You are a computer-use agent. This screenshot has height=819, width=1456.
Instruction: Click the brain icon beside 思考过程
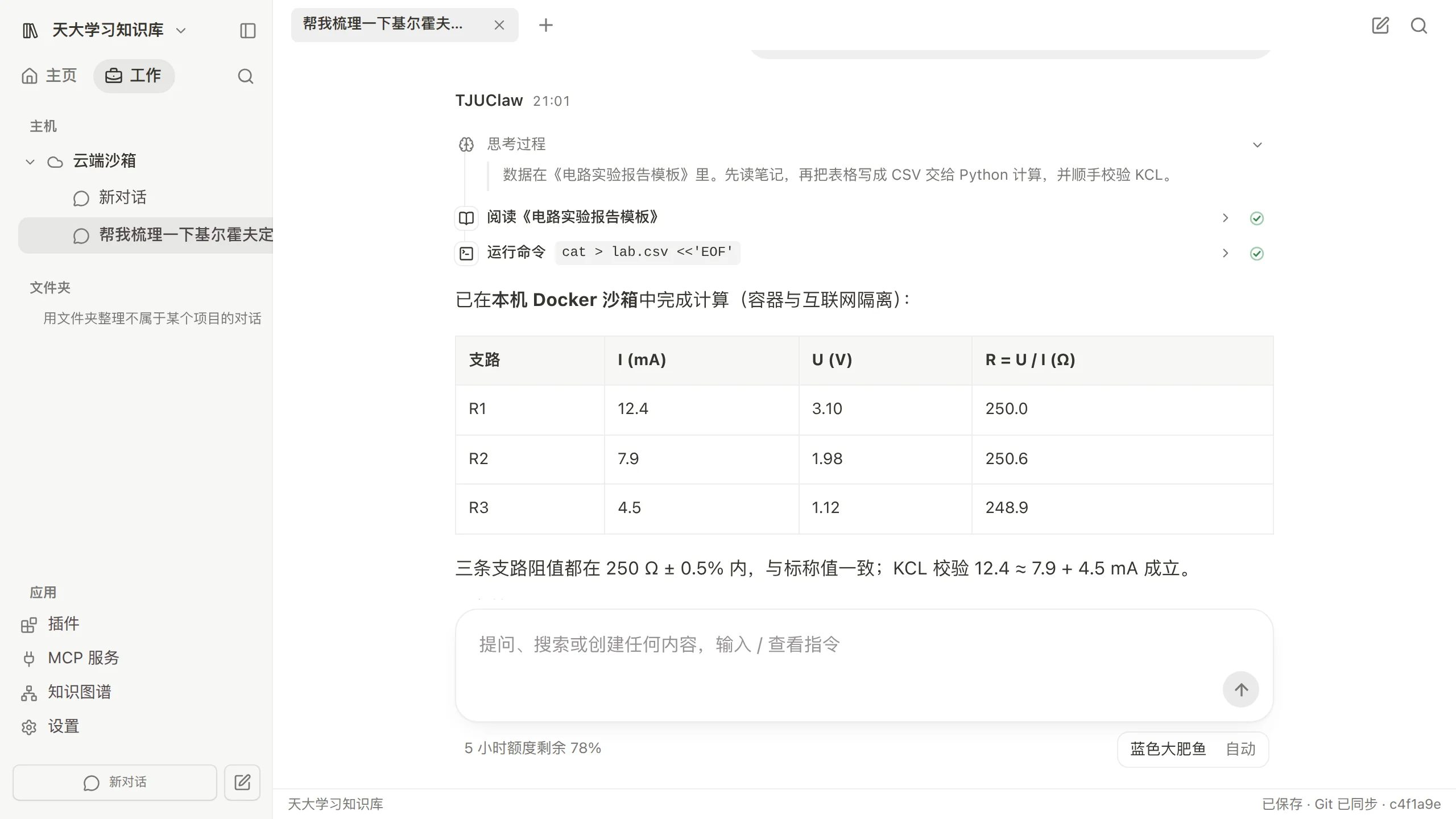pyautogui.click(x=466, y=144)
